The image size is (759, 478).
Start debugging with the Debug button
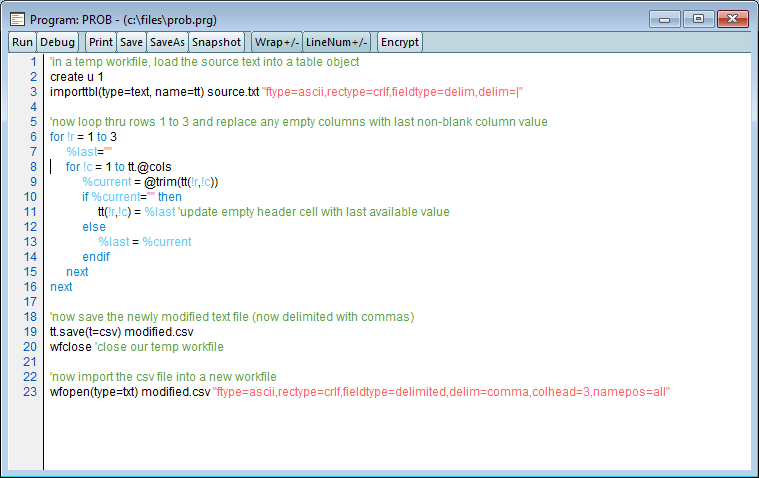coord(58,42)
